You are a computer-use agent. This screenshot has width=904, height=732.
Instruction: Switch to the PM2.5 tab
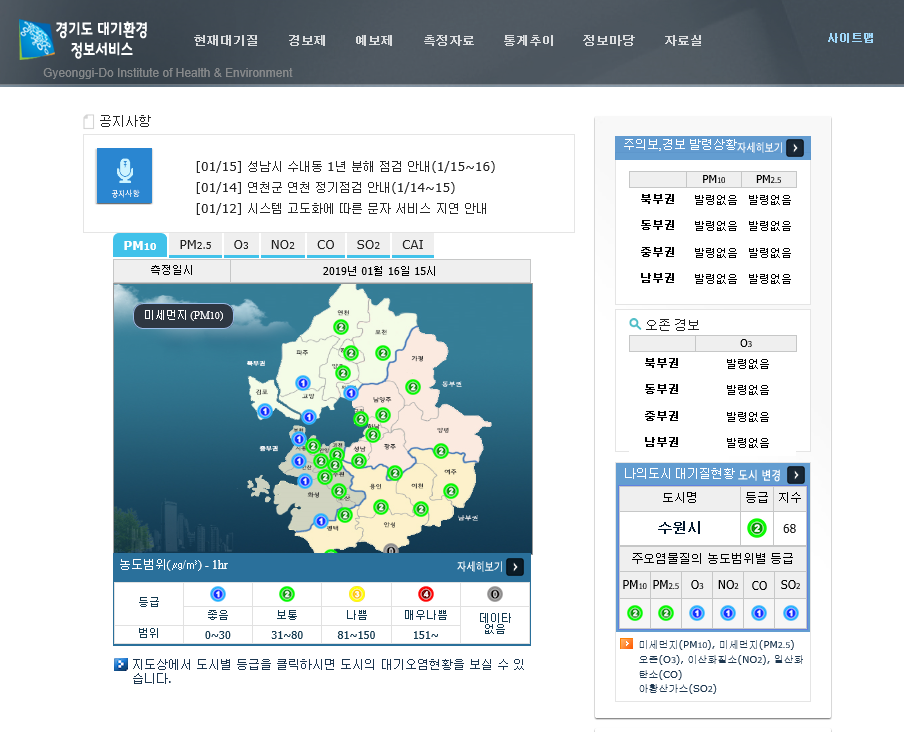(x=195, y=245)
